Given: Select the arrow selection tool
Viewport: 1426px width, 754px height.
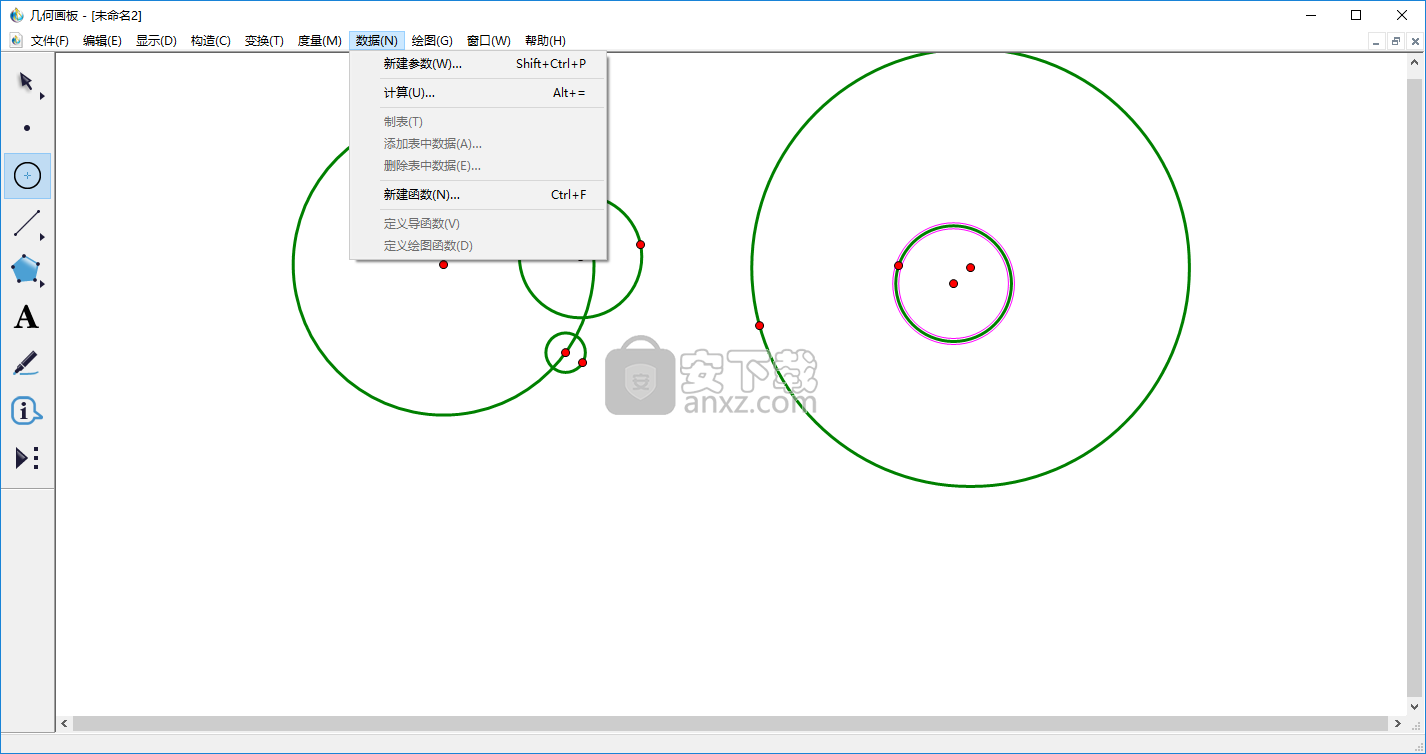Looking at the screenshot, I should point(27,81).
